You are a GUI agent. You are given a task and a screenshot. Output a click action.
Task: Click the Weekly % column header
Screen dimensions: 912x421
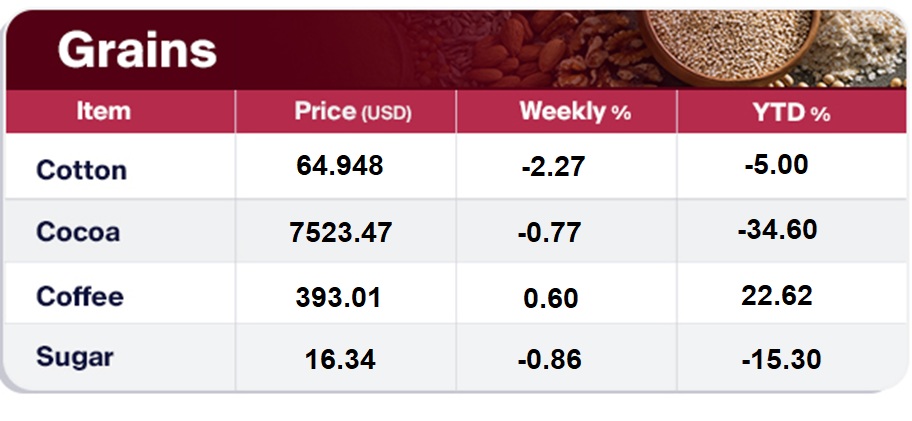point(575,111)
